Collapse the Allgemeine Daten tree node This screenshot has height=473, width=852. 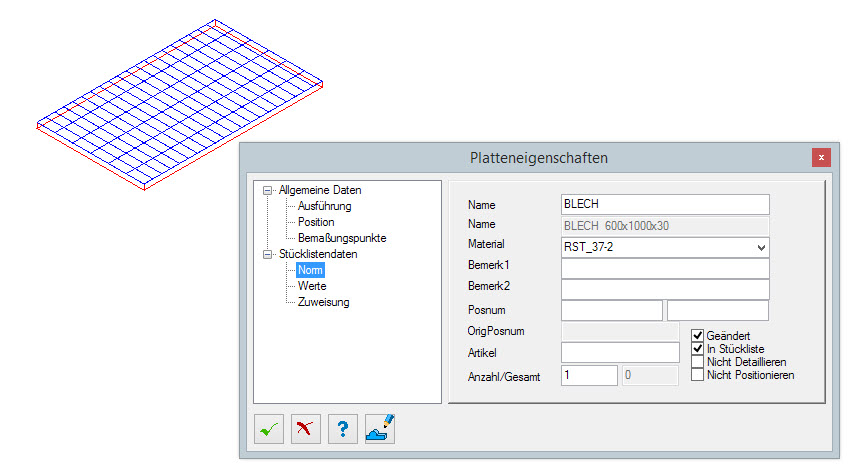(x=267, y=190)
